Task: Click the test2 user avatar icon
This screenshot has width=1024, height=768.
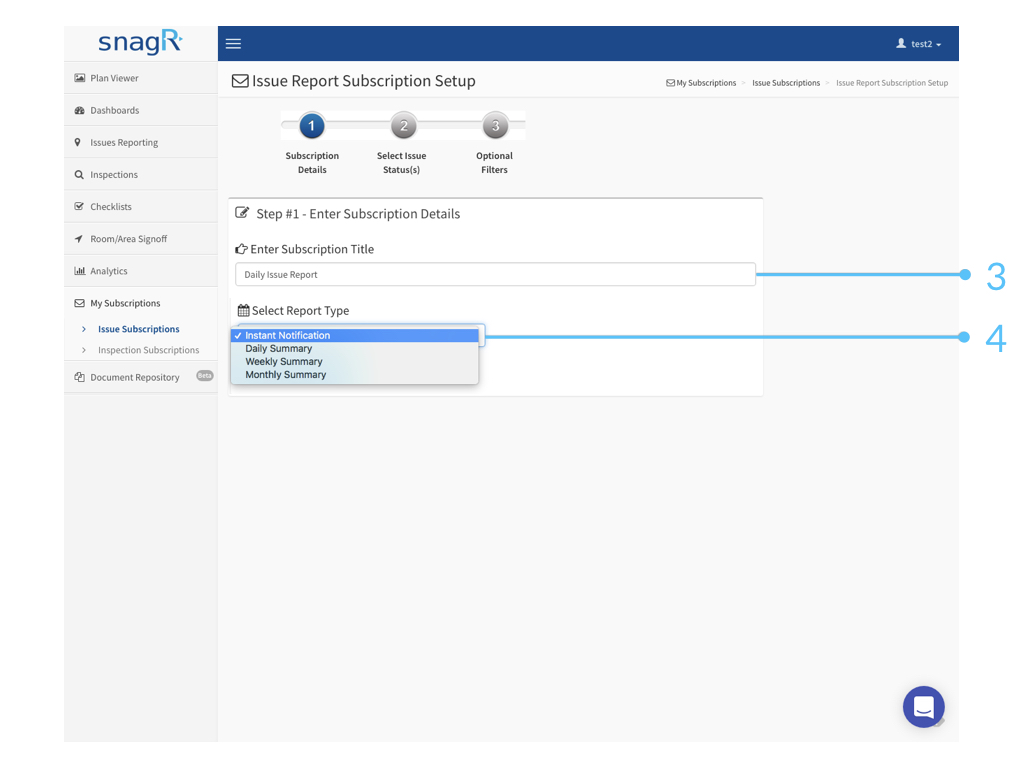Action: 901,43
